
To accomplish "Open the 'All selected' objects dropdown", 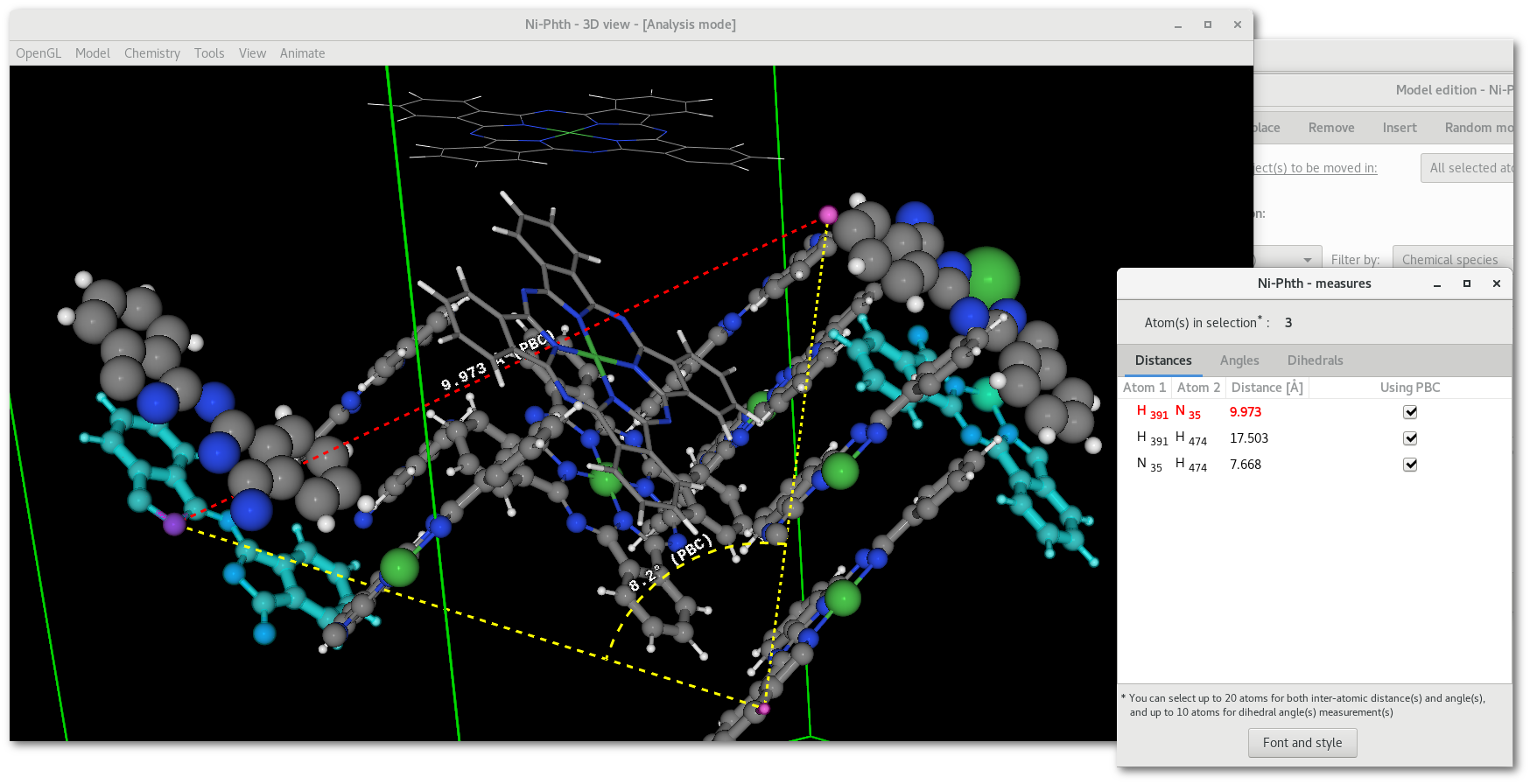I will tap(1467, 168).
